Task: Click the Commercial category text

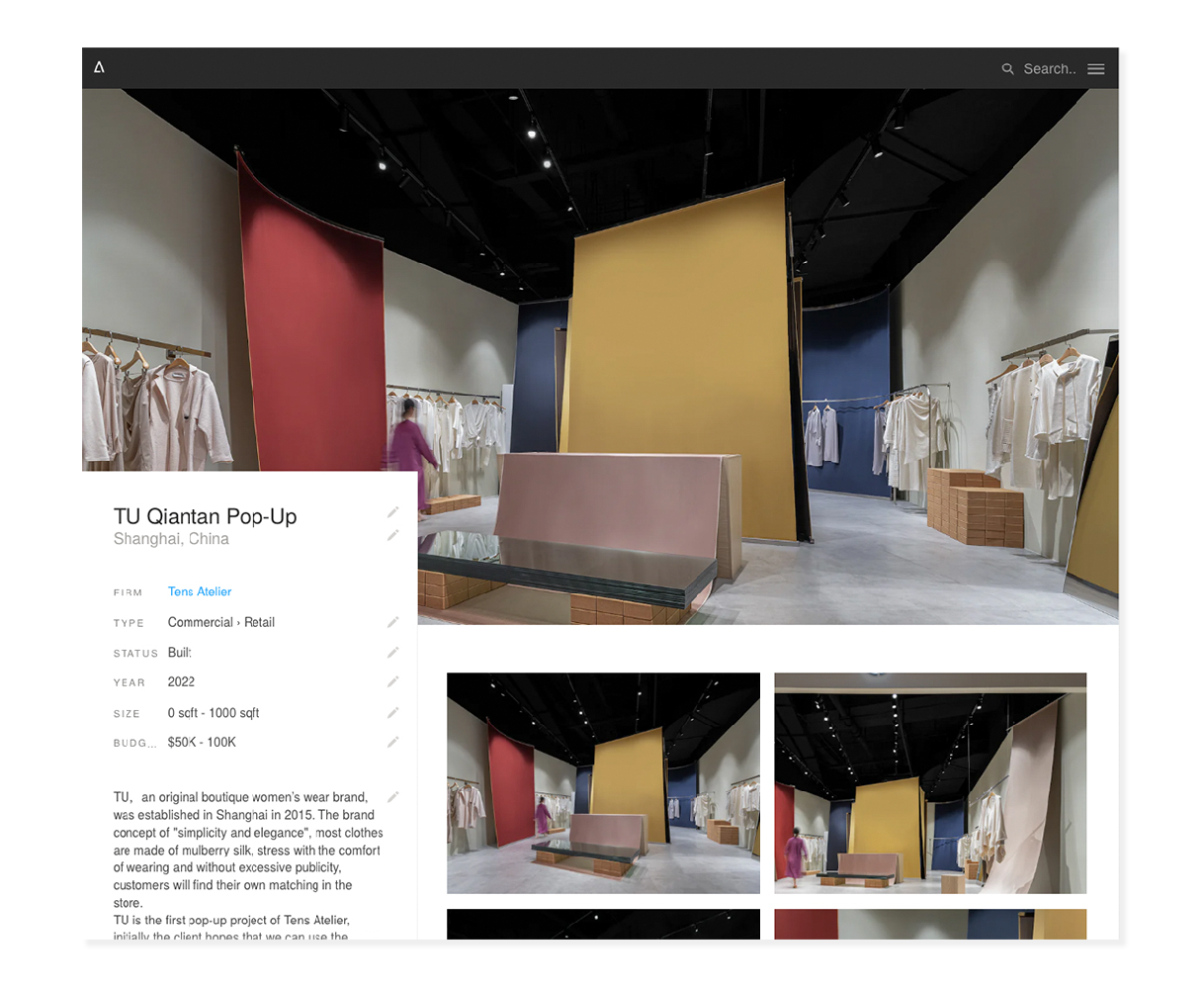Action: pos(200,622)
